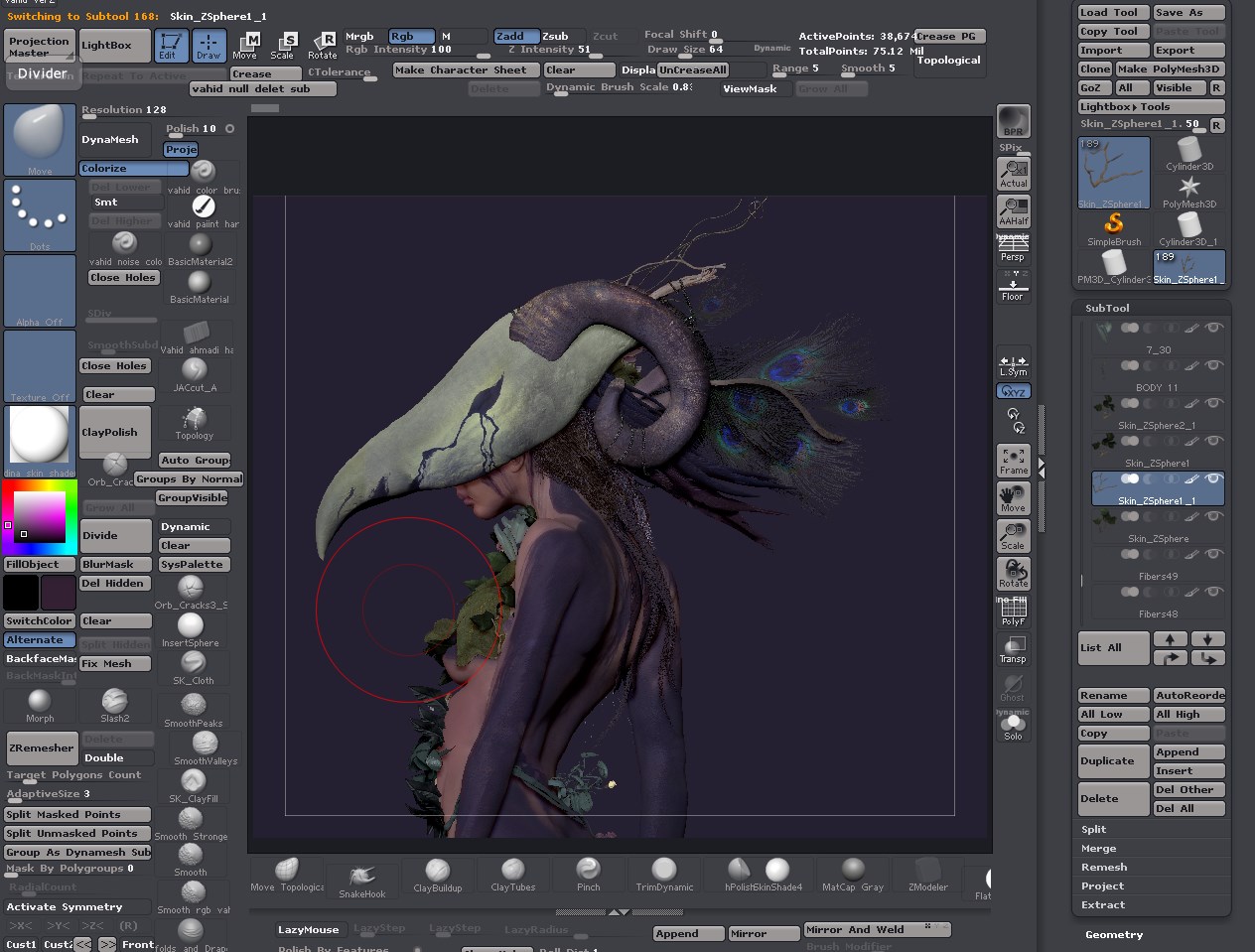Choose the Rotate transform mode in the top shelf

(323, 46)
